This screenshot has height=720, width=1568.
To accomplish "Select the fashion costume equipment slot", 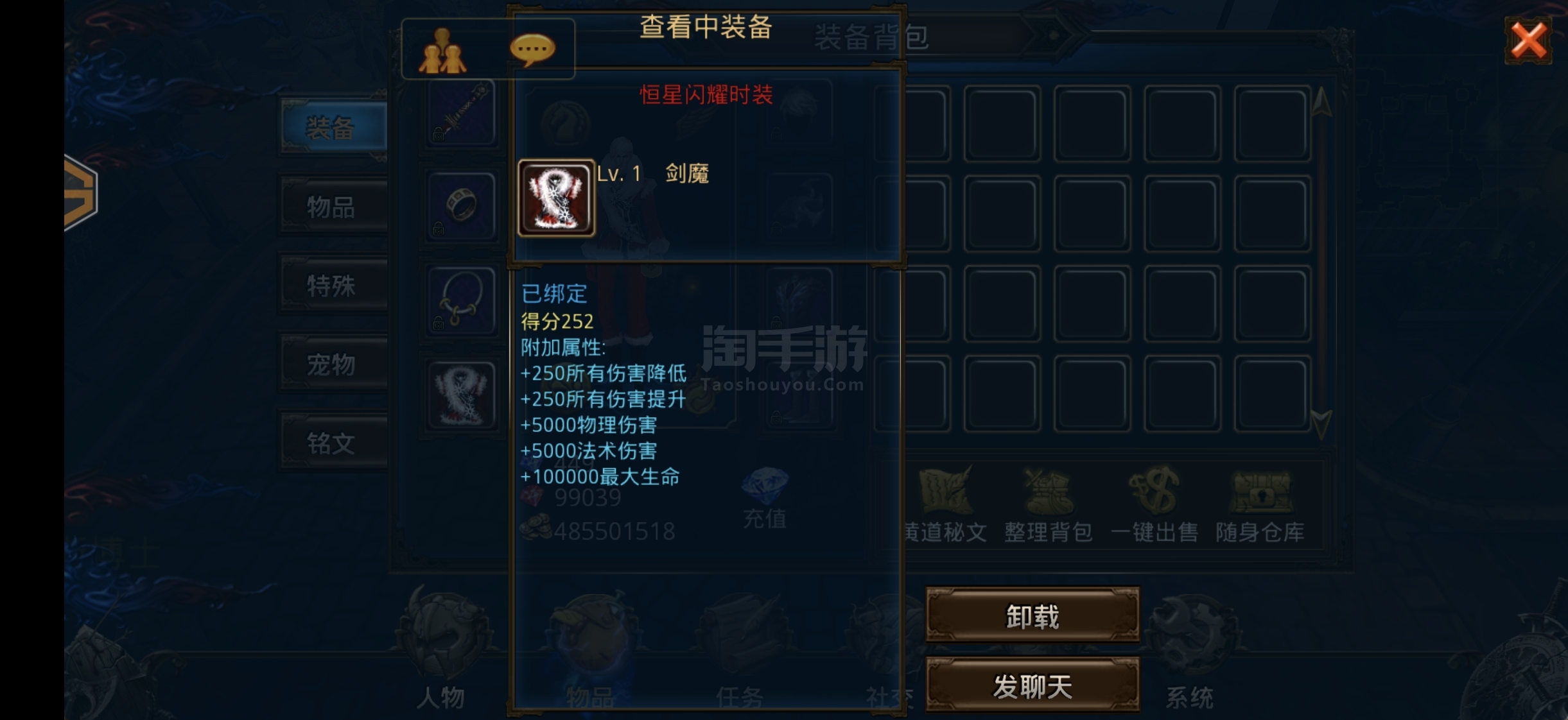I will [462, 394].
